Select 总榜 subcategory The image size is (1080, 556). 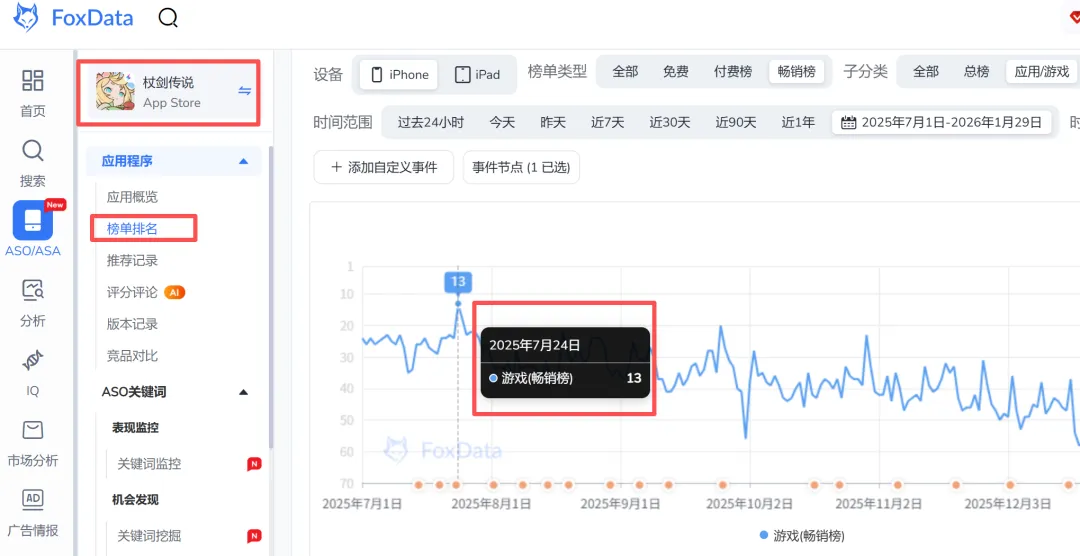(976, 72)
